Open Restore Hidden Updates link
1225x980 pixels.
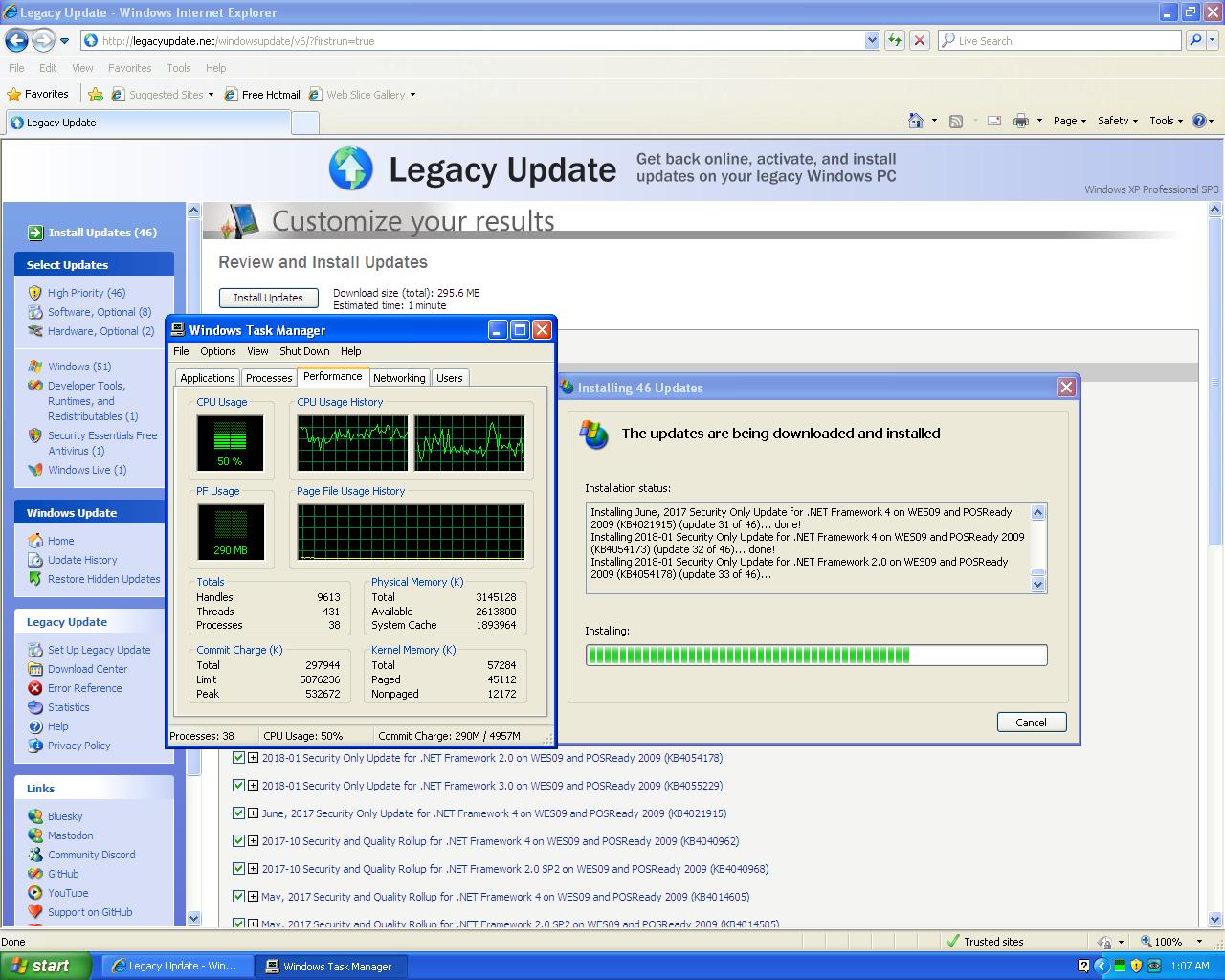point(104,579)
